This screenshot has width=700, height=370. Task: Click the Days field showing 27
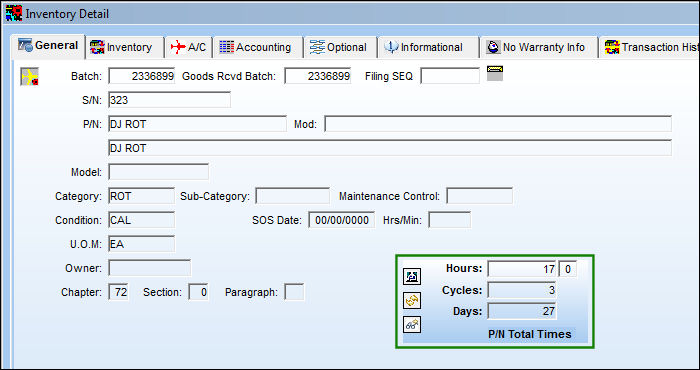pyautogui.click(x=521, y=311)
